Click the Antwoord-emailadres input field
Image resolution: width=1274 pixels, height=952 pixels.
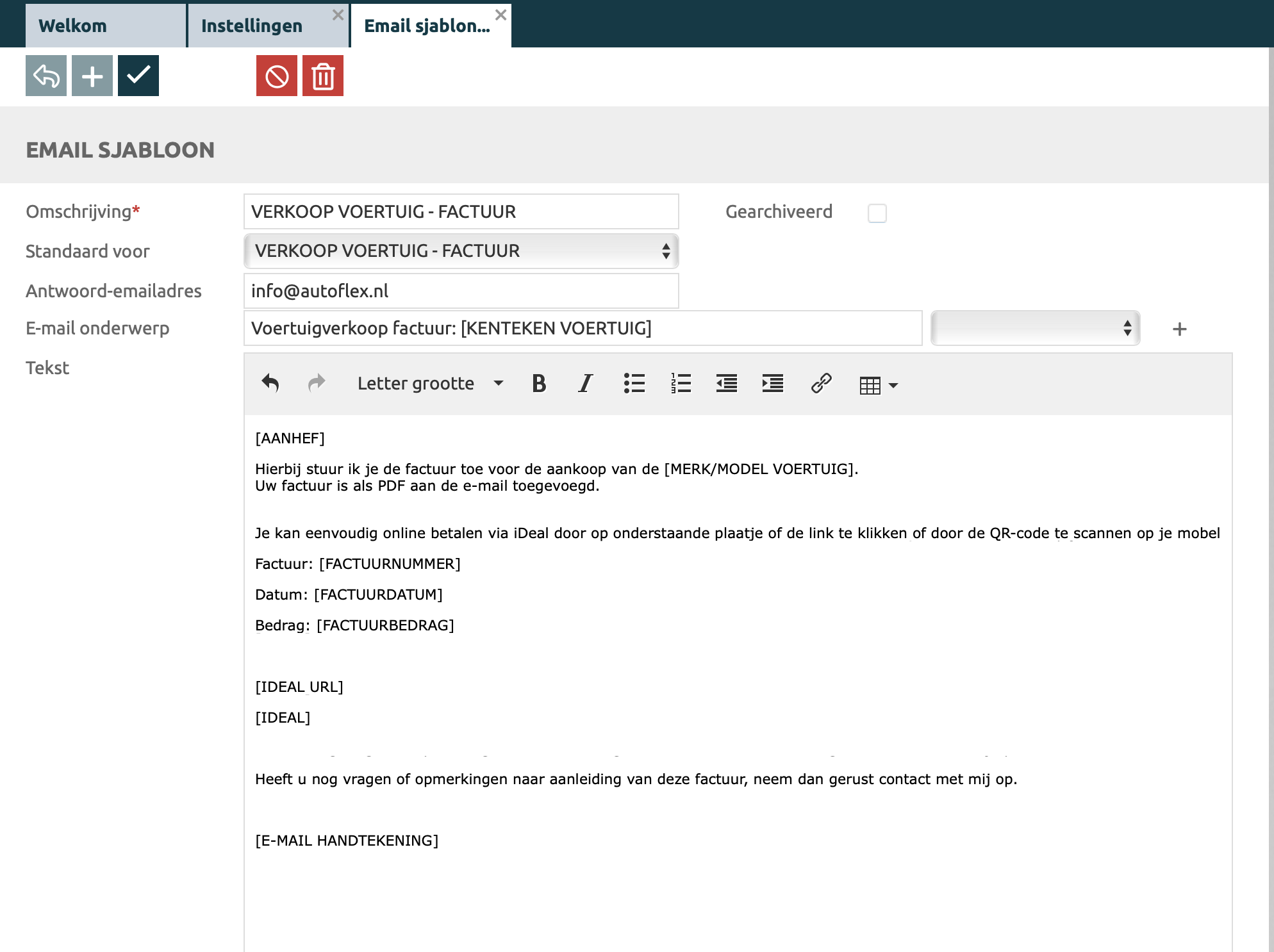click(461, 291)
